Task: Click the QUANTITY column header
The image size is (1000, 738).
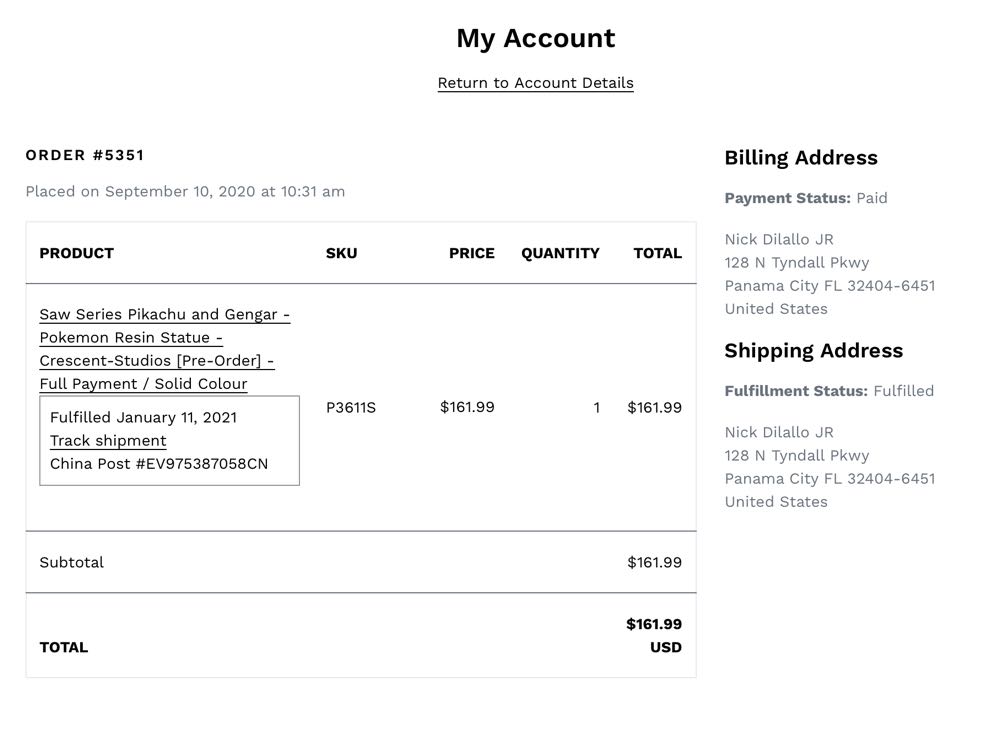Action: pos(560,253)
